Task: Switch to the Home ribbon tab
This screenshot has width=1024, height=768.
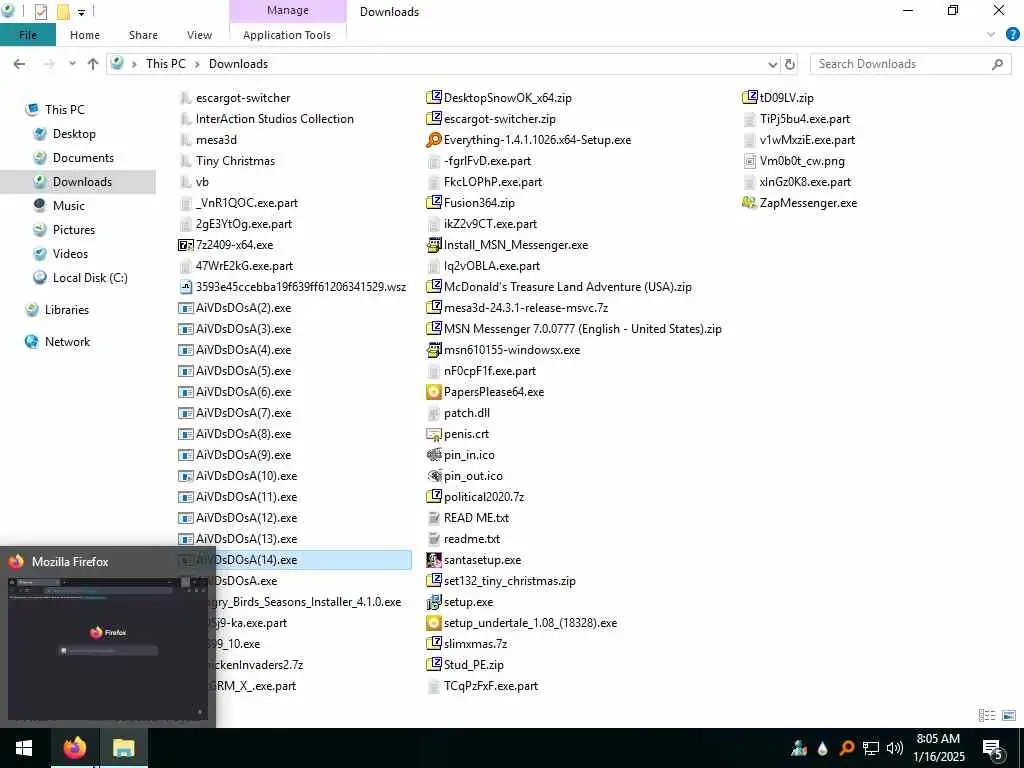Action: [x=85, y=35]
